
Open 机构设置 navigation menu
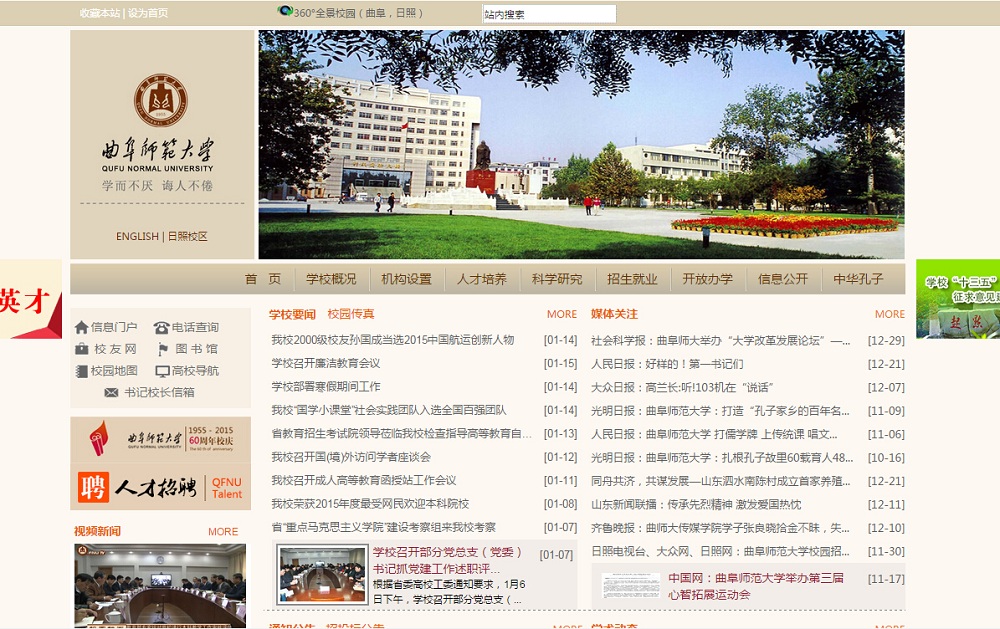click(x=406, y=279)
